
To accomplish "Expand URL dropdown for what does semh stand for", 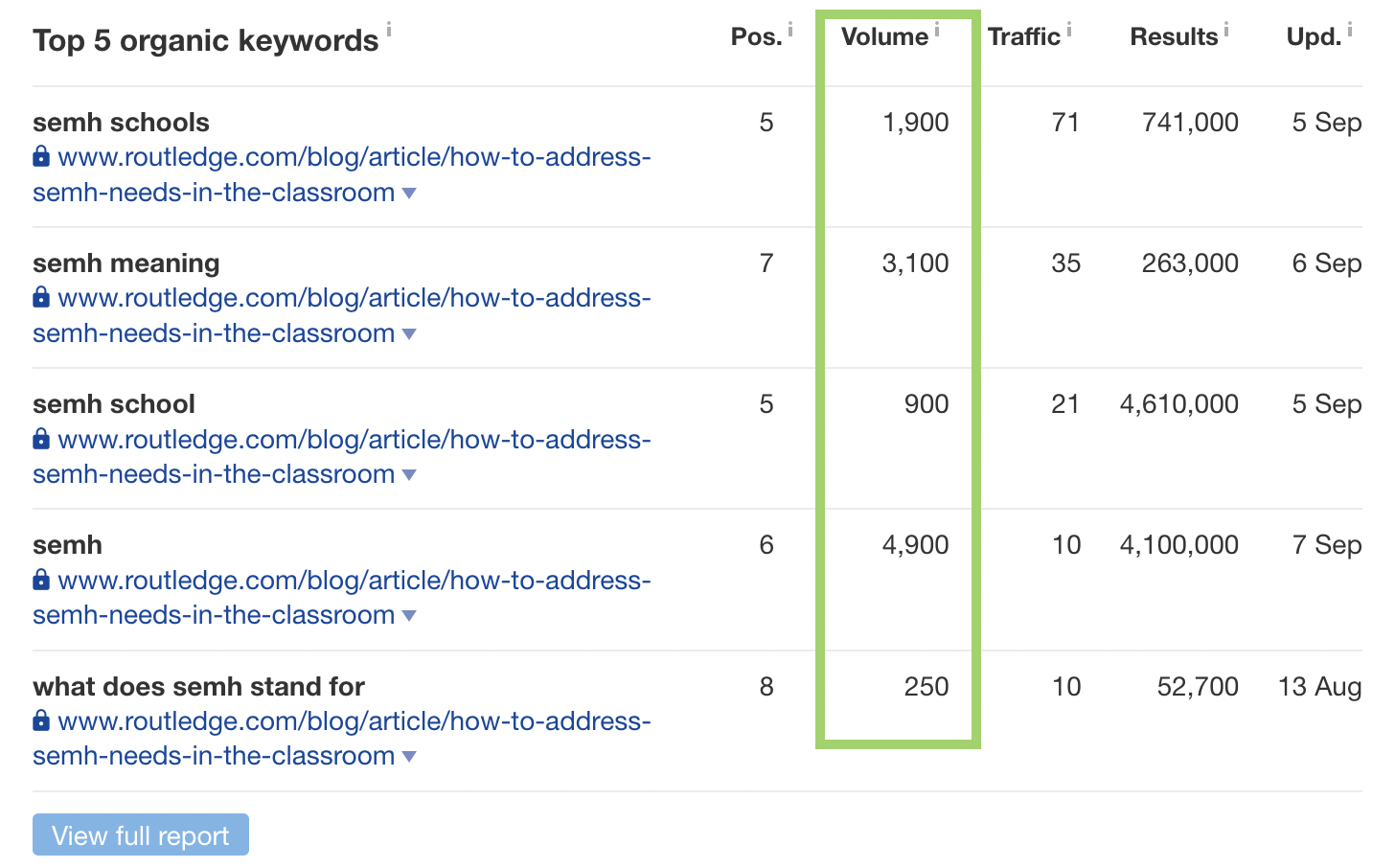I will [409, 757].
